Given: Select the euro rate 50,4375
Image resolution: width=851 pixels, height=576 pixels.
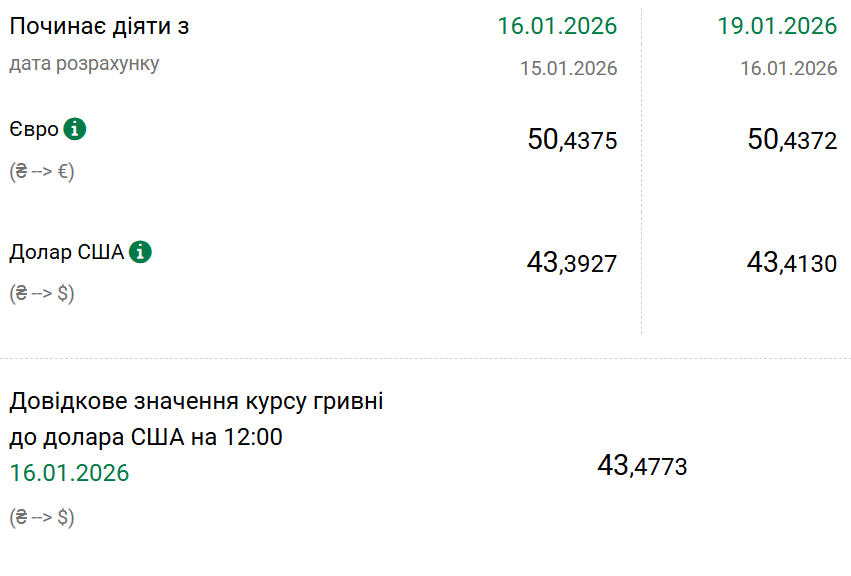Looking at the screenshot, I should click(572, 140).
